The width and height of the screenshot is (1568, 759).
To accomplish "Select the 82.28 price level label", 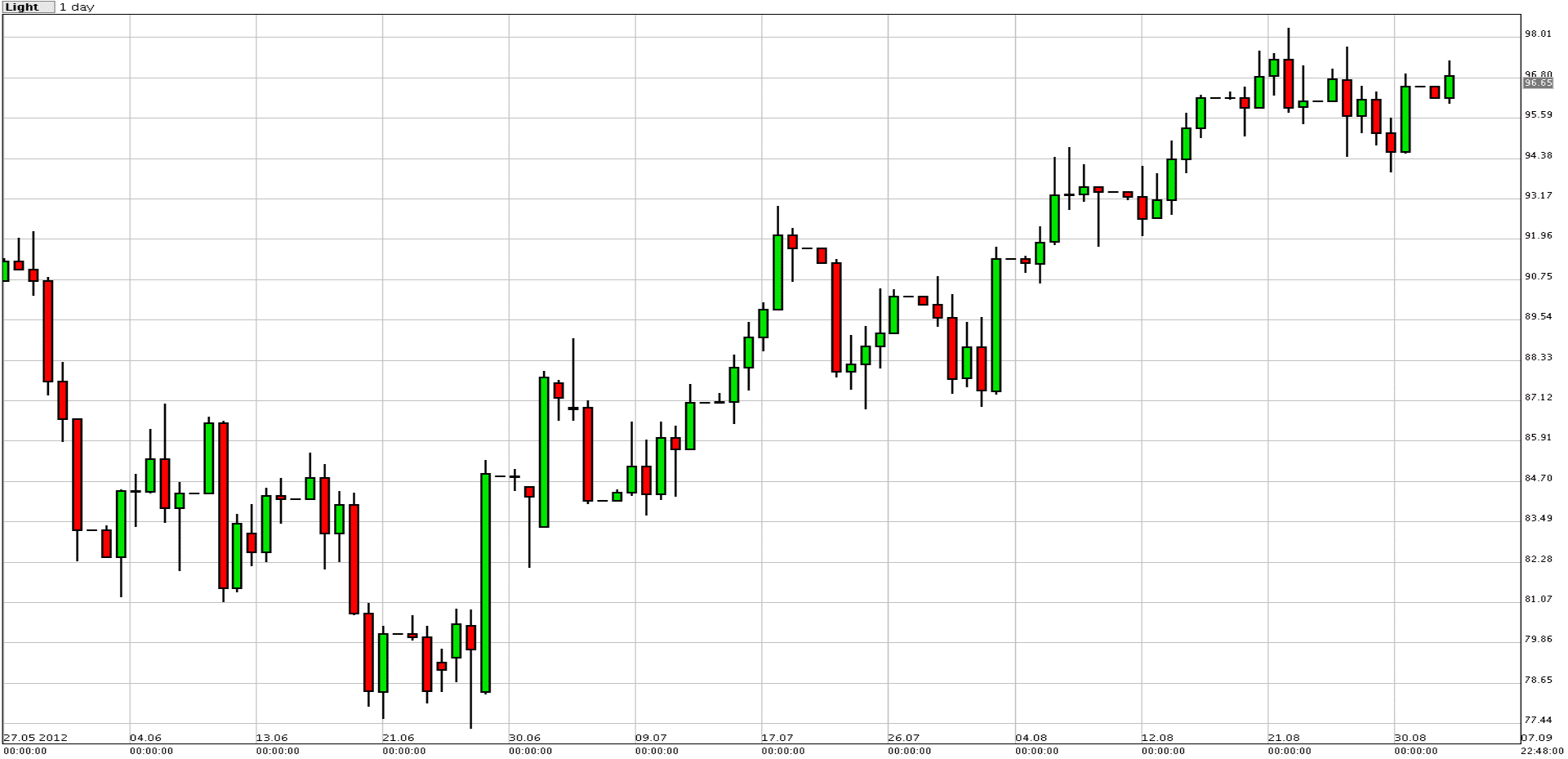I will pos(1538,559).
